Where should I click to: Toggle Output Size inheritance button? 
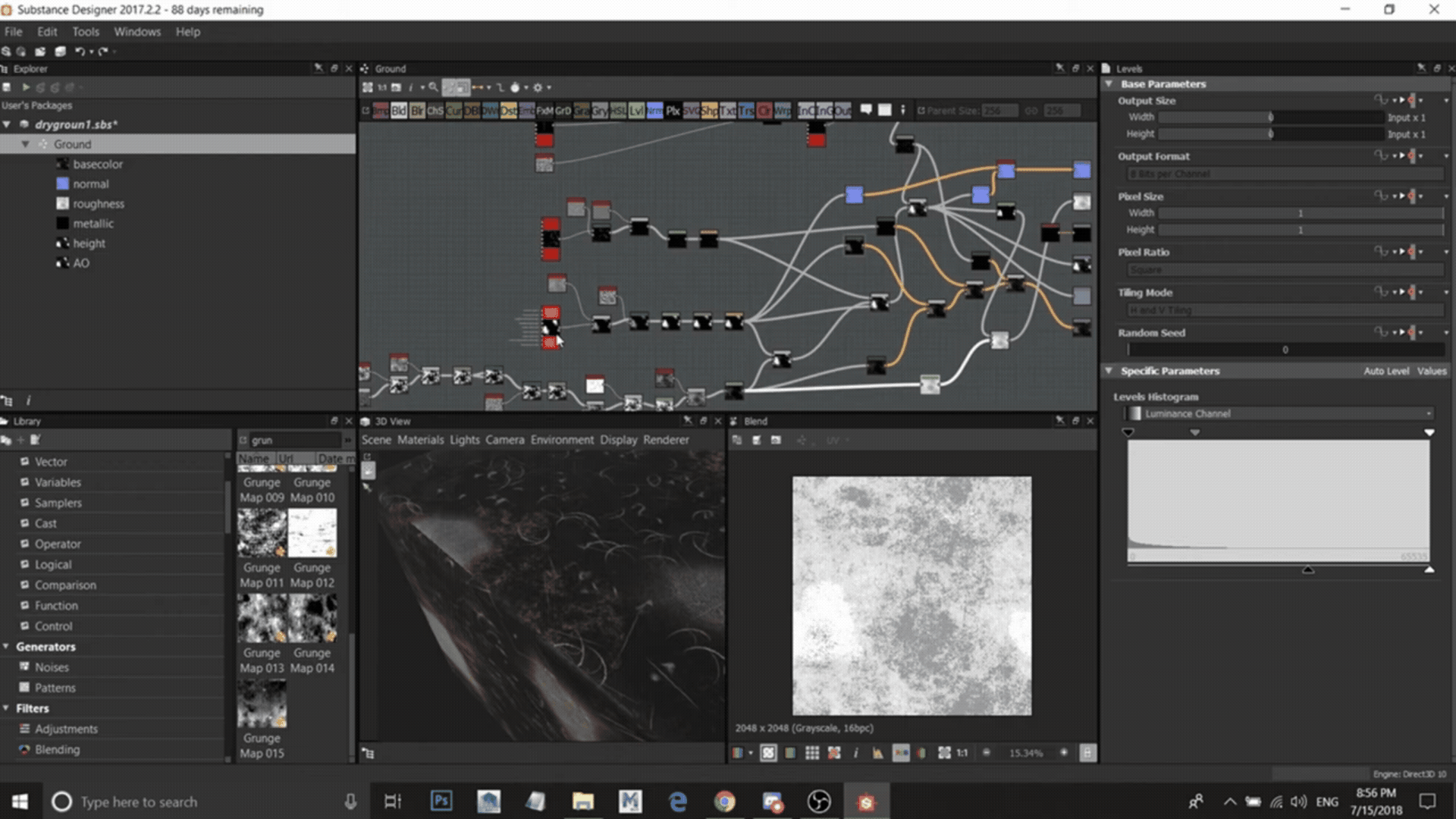[x=1411, y=100]
